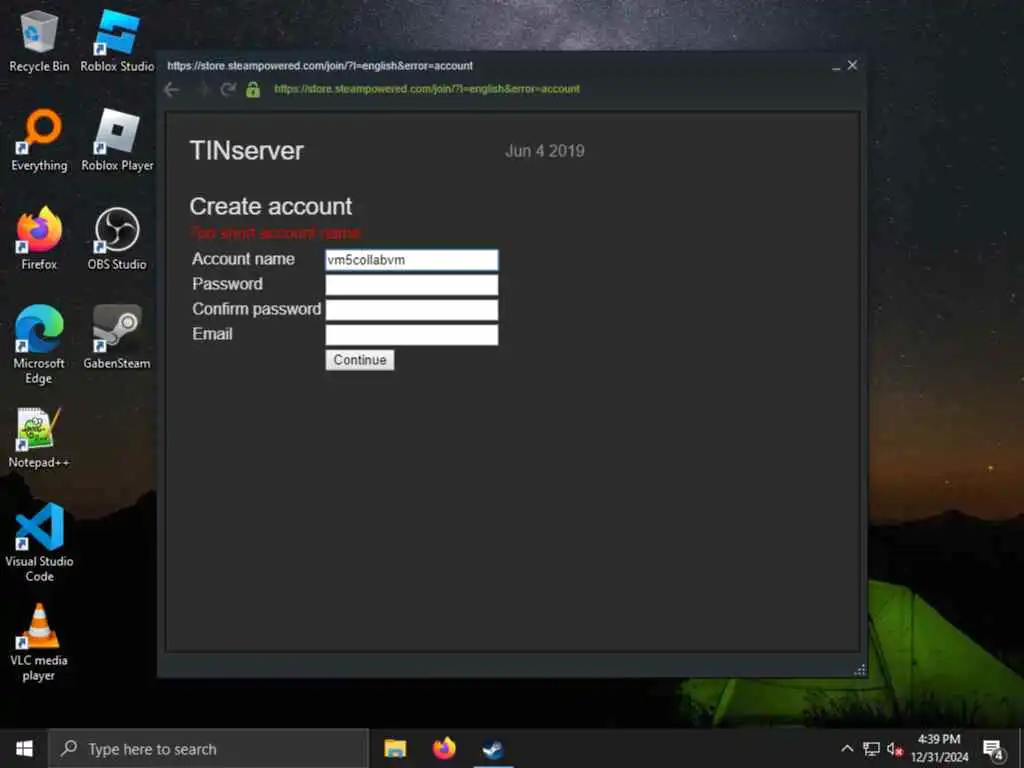Select the GabenSteam desktop icon
This screenshot has width=1024, height=768.
(117, 337)
